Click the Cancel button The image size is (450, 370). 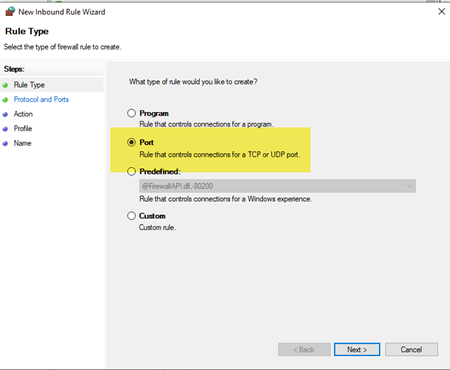pos(411,349)
